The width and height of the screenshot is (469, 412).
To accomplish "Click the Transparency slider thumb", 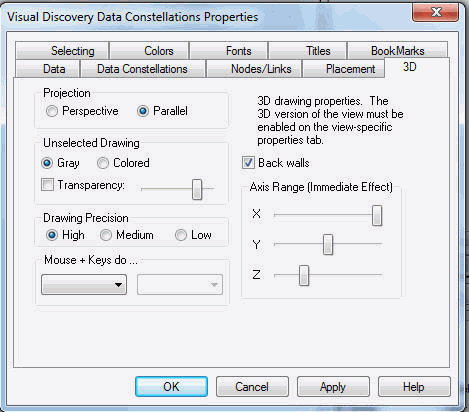I will (x=197, y=189).
